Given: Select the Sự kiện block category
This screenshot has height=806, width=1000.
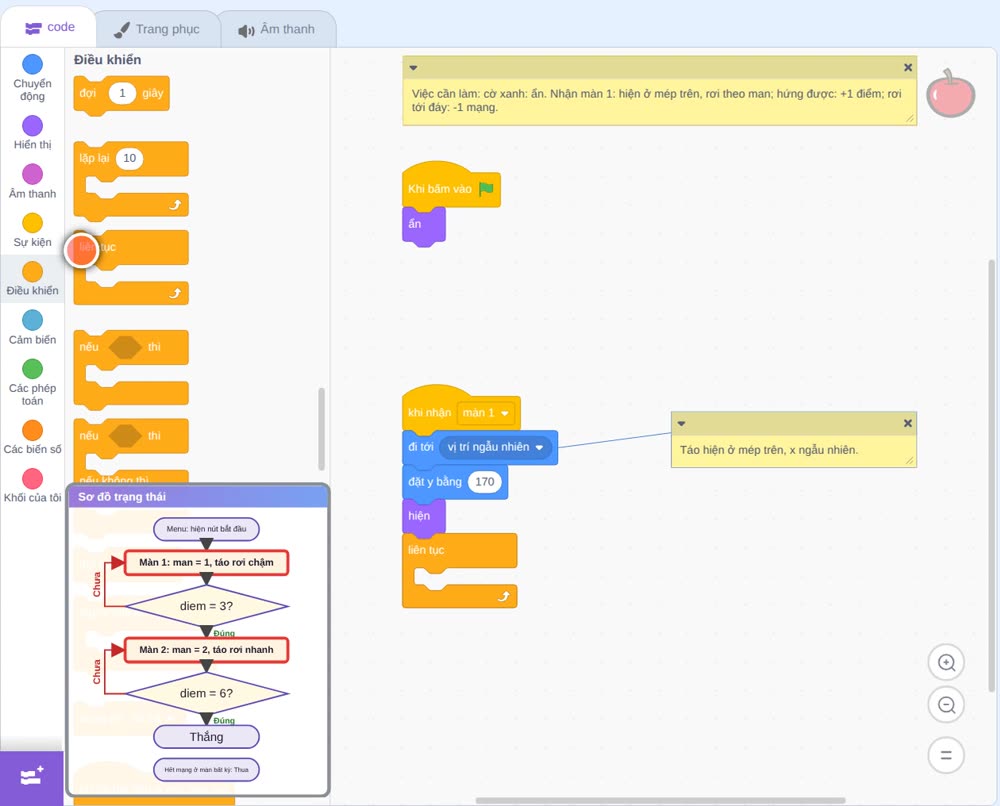Looking at the screenshot, I should pos(33,230).
